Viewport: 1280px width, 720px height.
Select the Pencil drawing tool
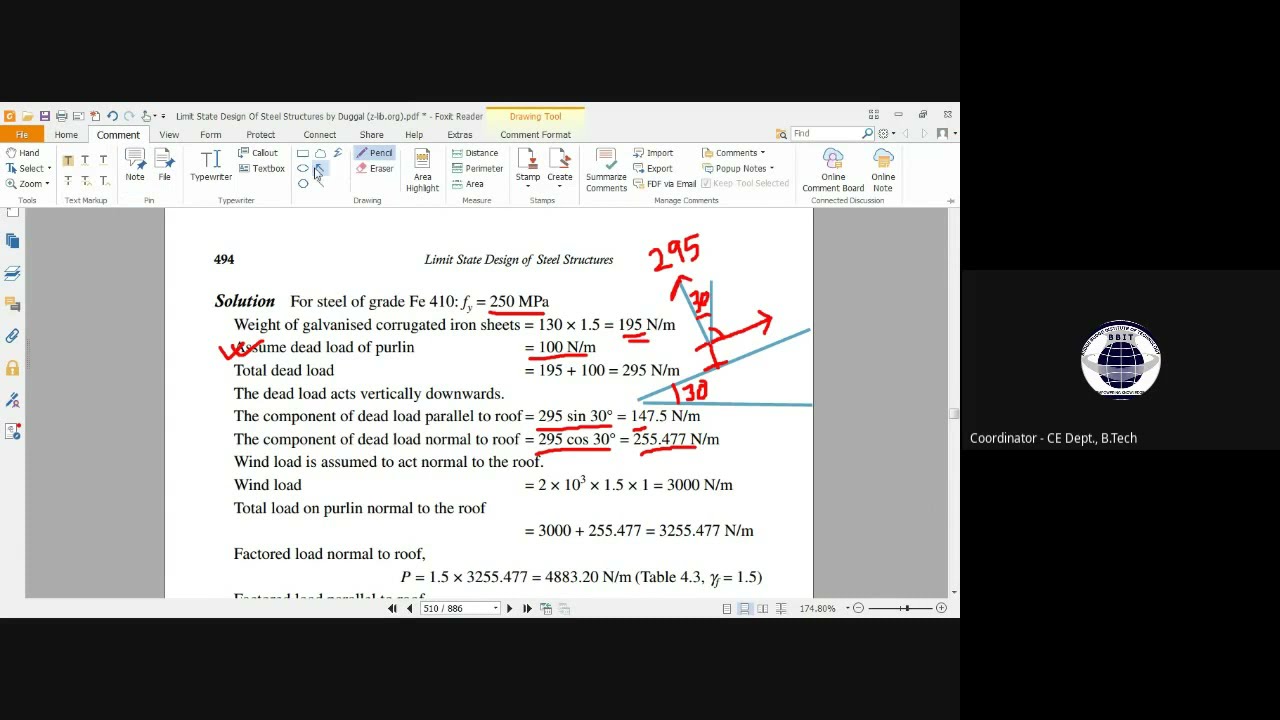coord(375,153)
